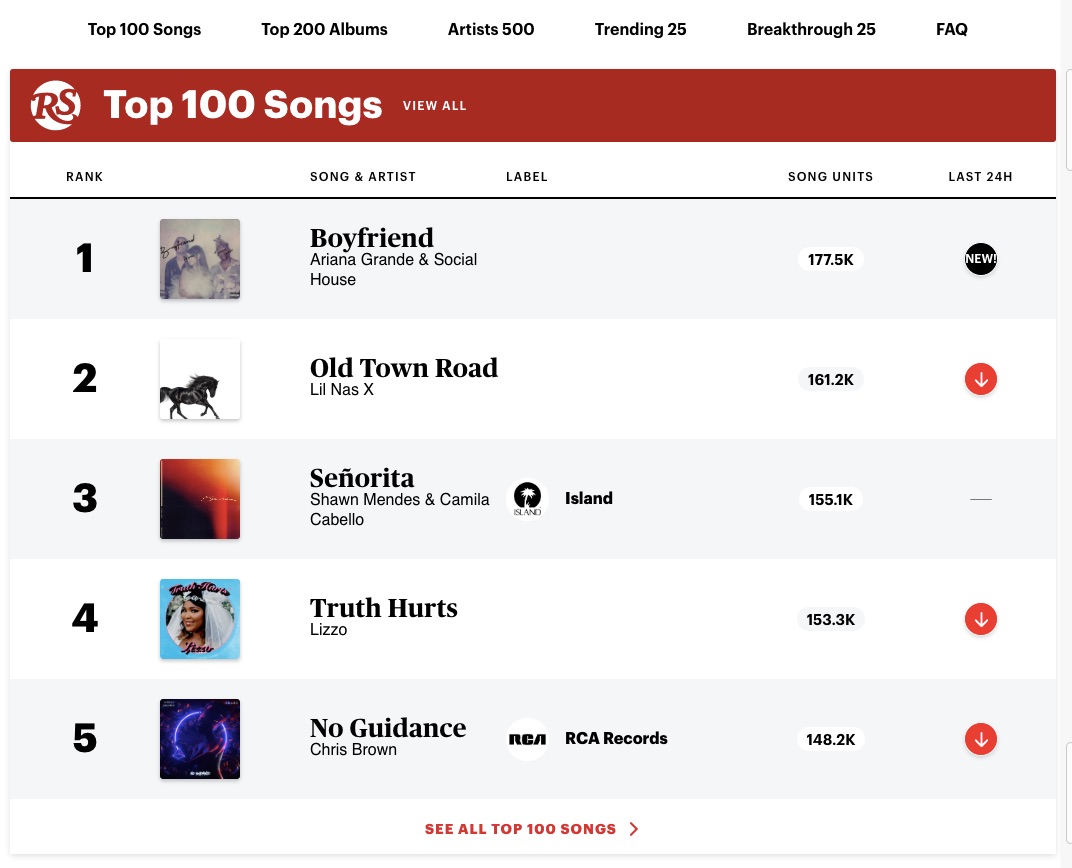Click the red down arrow for Old Town Road
Image resolution: width=1072 pixels, height=868 pixels.
coord(980,379)
